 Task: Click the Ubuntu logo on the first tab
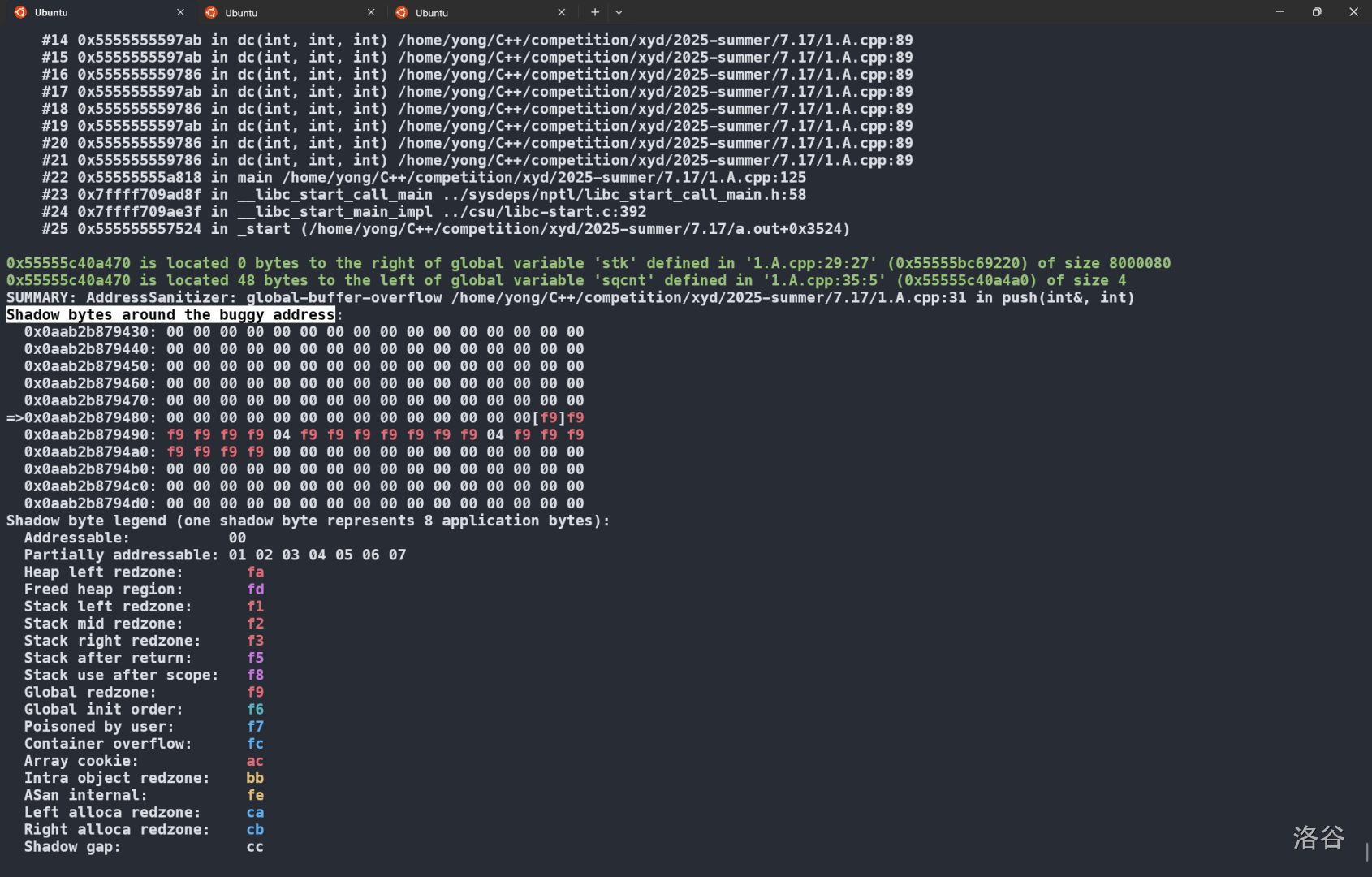[x=20, y=12]
